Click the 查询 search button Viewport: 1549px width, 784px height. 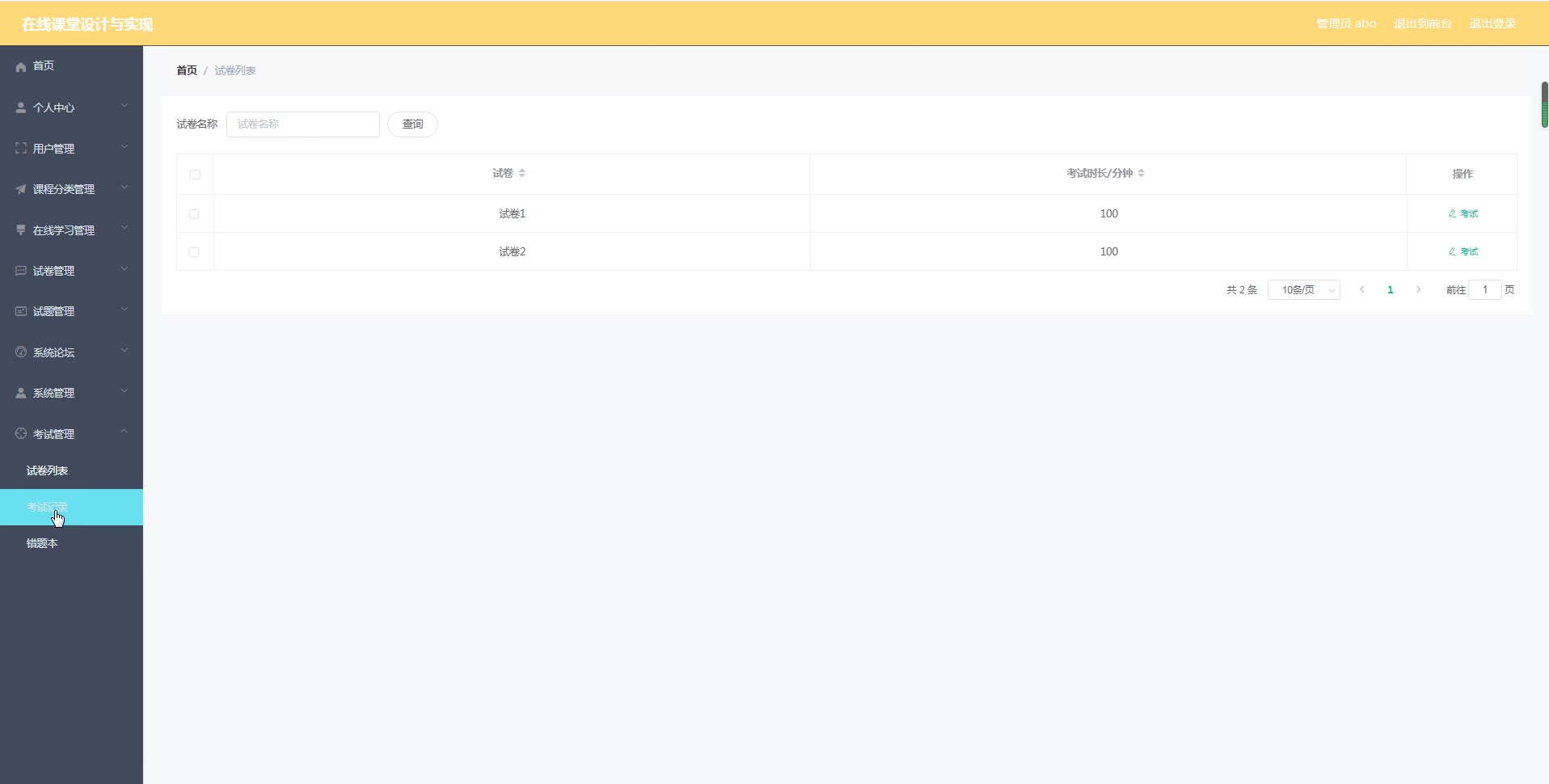[412, 124]
